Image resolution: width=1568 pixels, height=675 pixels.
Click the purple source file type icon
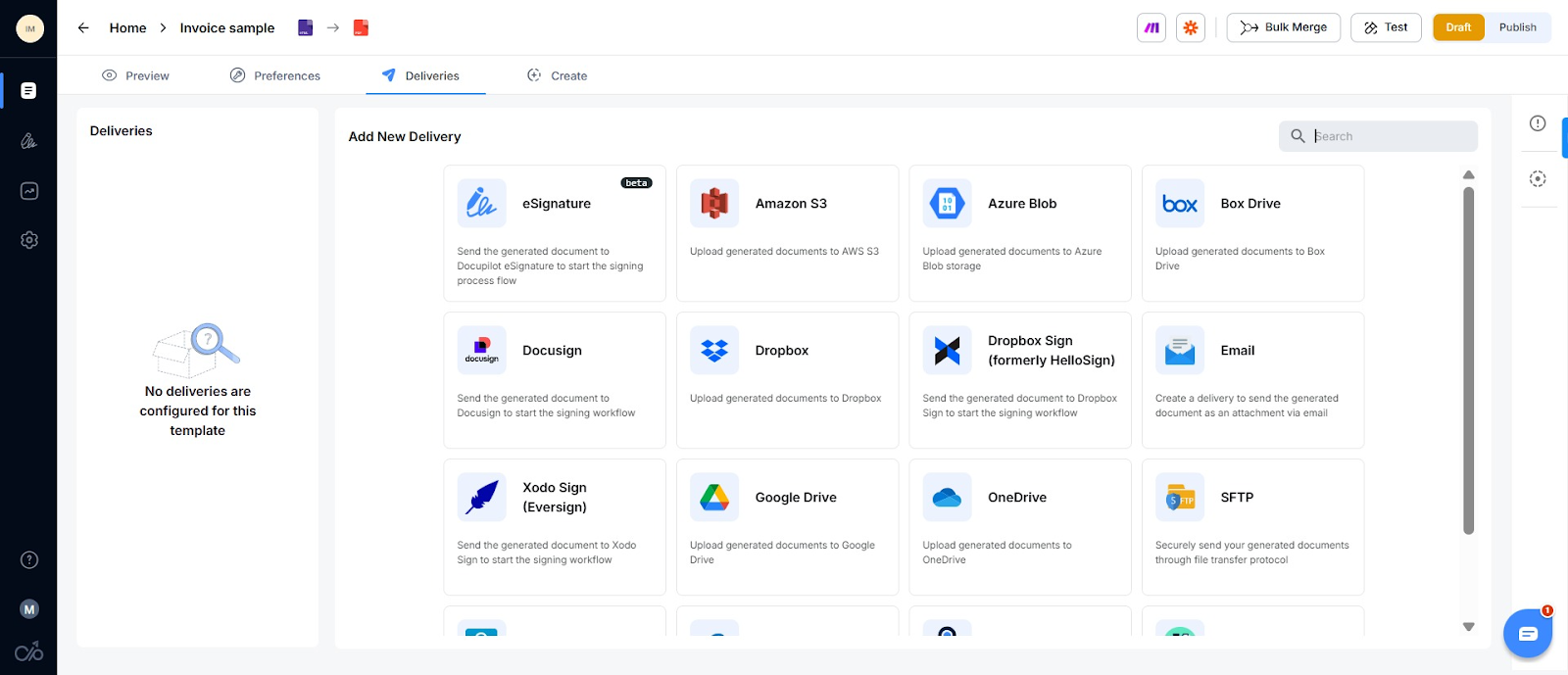point(305,27)
